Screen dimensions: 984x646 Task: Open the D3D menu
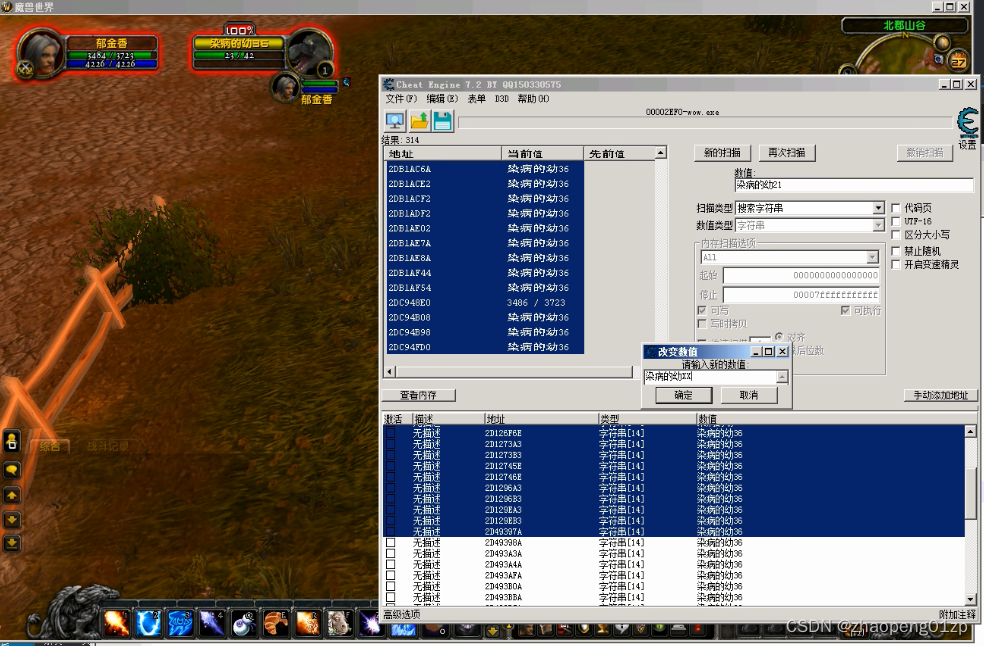coord(501,99)
